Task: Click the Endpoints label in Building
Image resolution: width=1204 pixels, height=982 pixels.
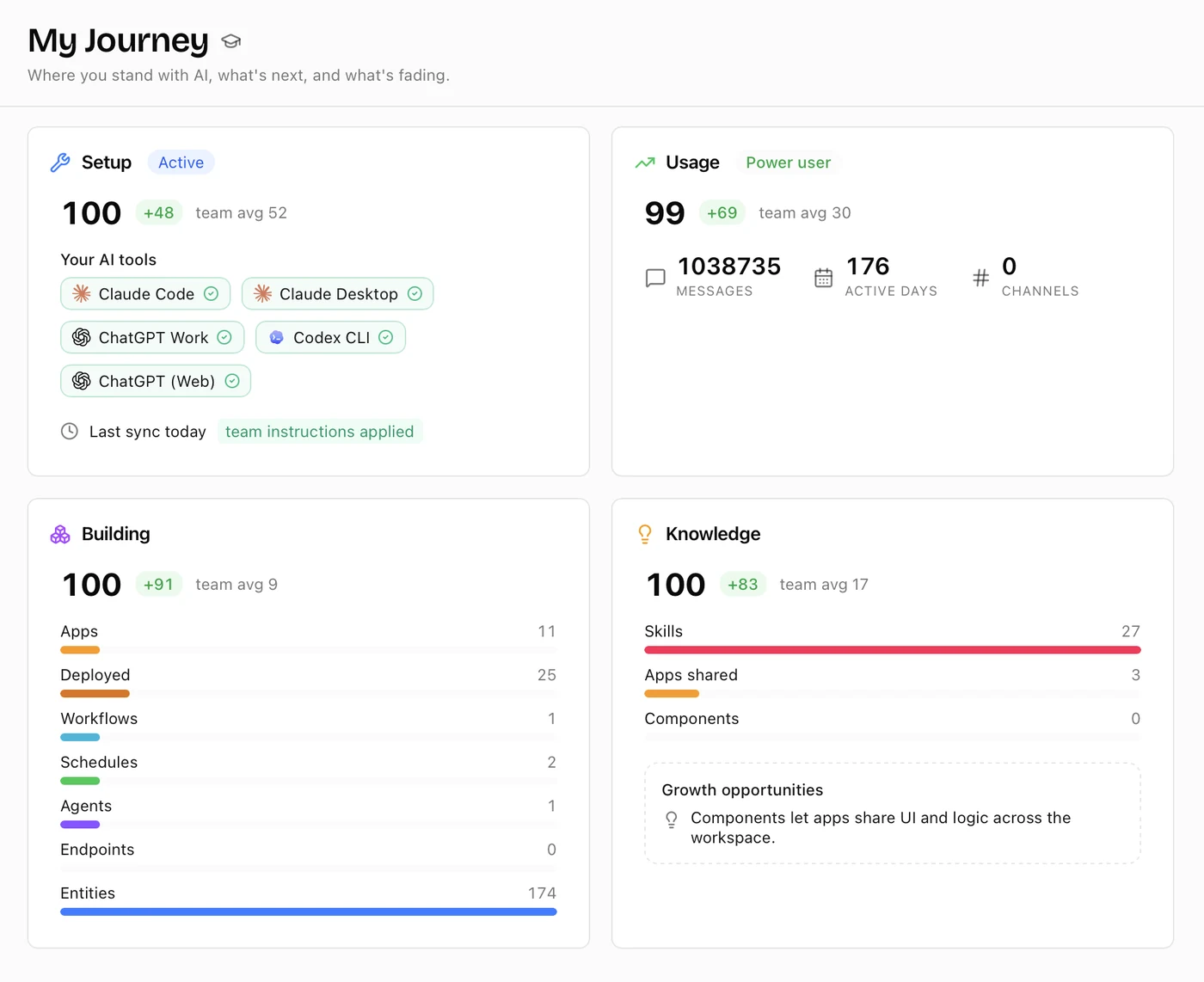Action: tap(97, 850)
